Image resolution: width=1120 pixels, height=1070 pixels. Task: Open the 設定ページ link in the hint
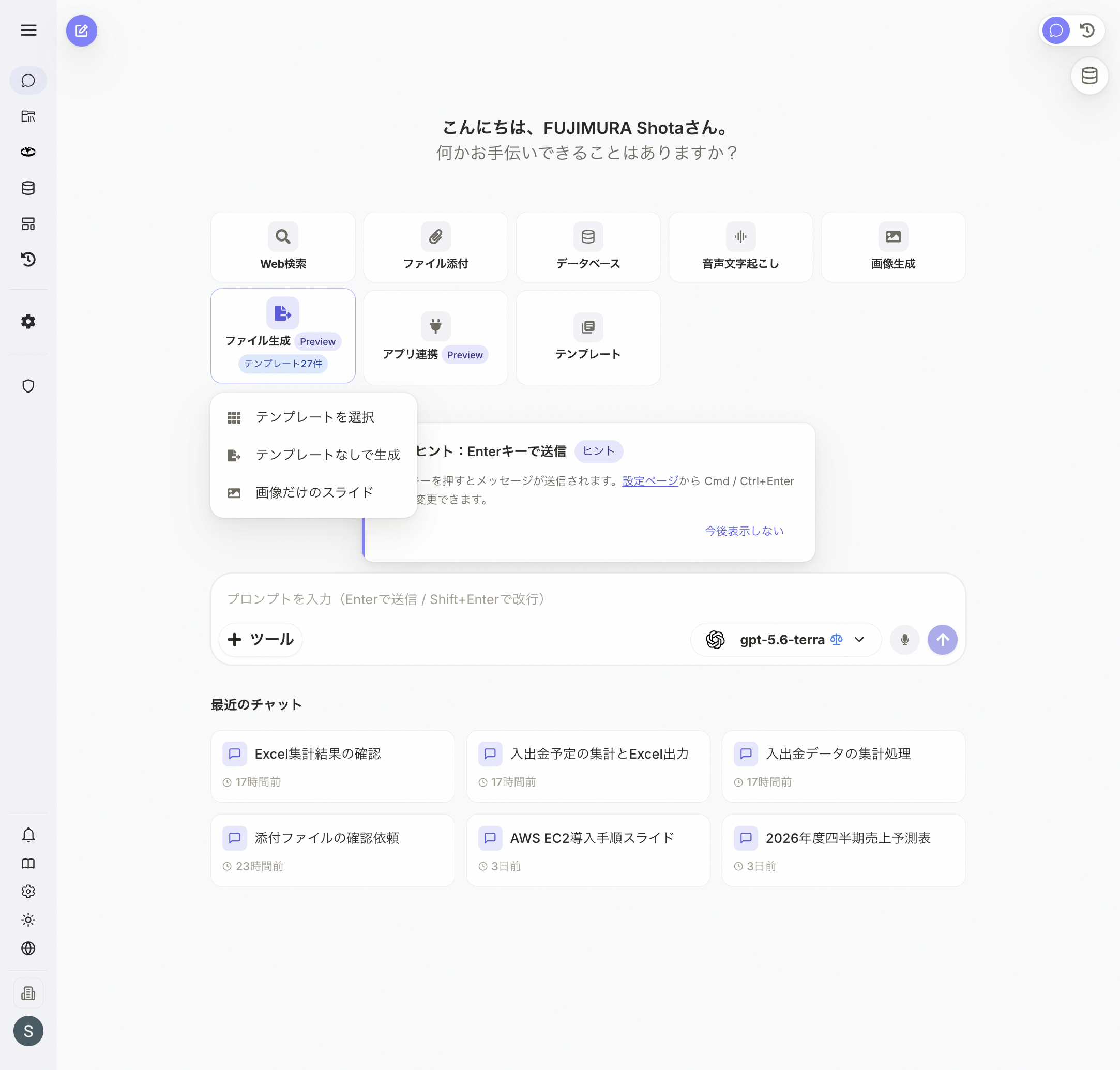tap(650, 481)
